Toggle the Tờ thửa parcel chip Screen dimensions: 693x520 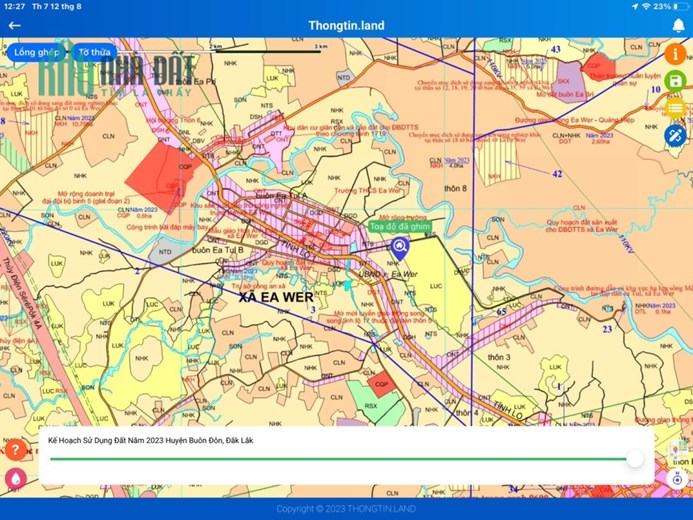[x=94, y=52]
